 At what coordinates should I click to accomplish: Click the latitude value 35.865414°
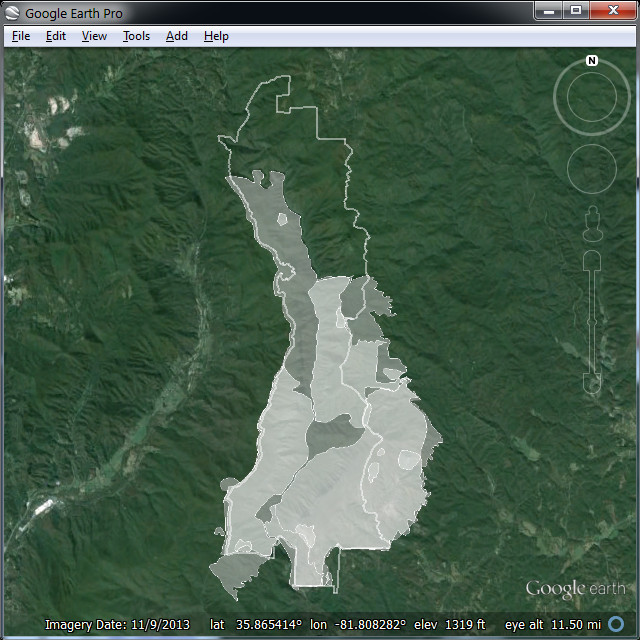[269, 624]
